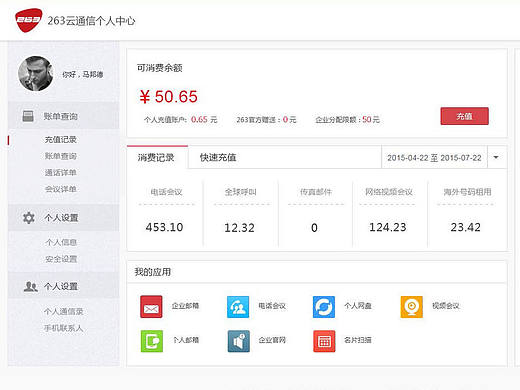Open the user avatar photo
This screenshot has height=390, width=520.
36,74
